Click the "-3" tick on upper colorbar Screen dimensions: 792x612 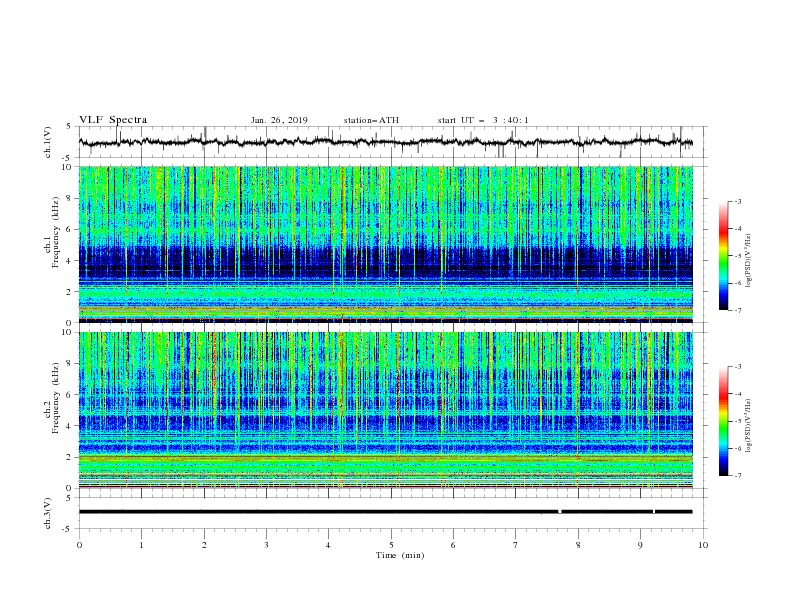(x=737, y=201)
